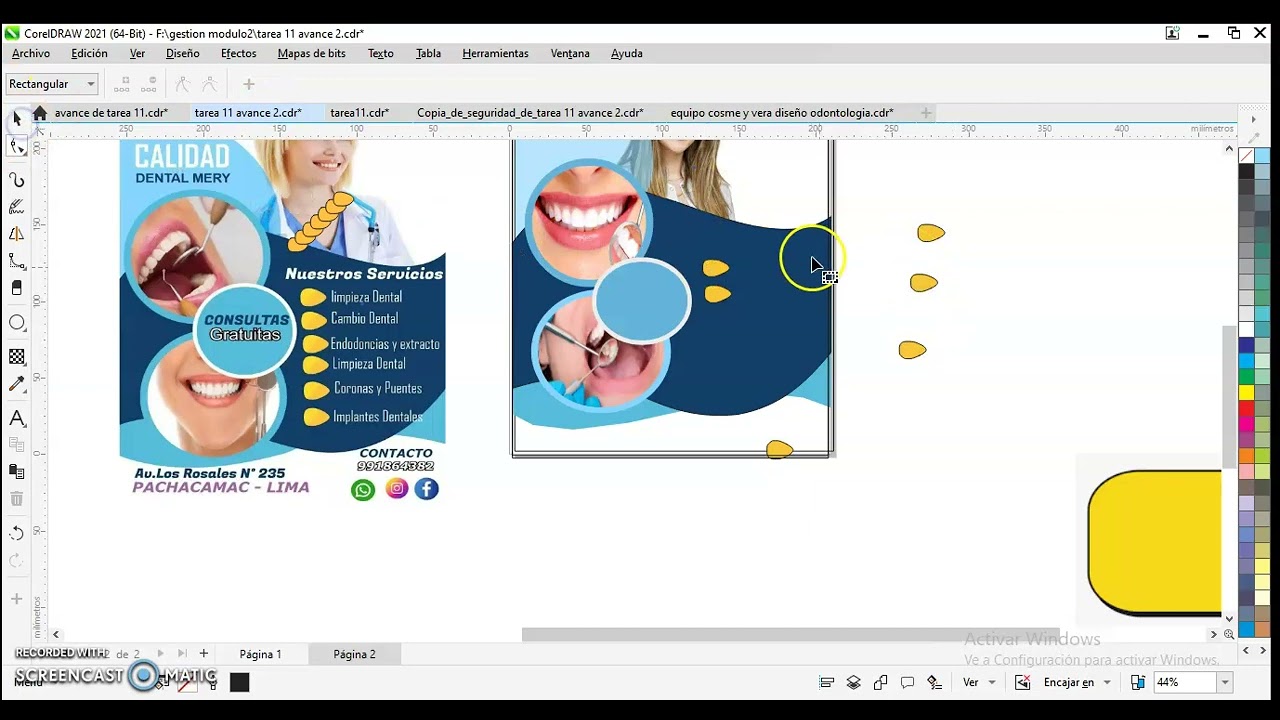This screenshot has width=1280, height=720.
Task: Click the snap off icon beside Encajar en
Action: click(1022, 682)
